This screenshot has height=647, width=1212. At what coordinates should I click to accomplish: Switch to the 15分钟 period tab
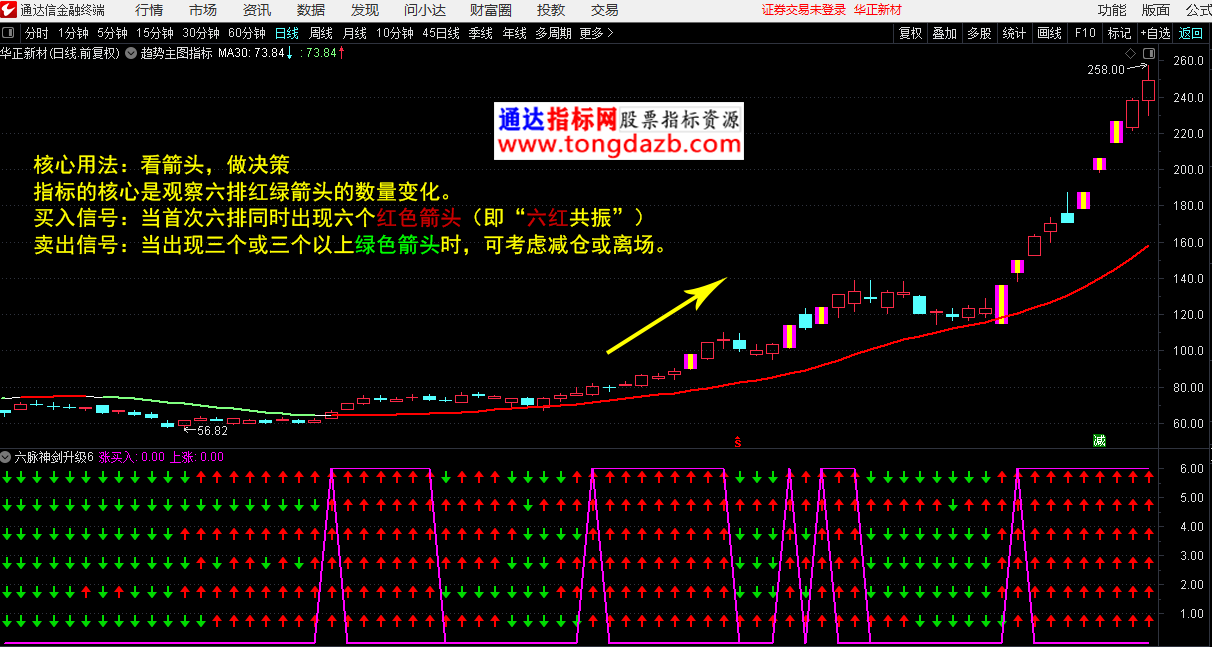click(155, 33)
